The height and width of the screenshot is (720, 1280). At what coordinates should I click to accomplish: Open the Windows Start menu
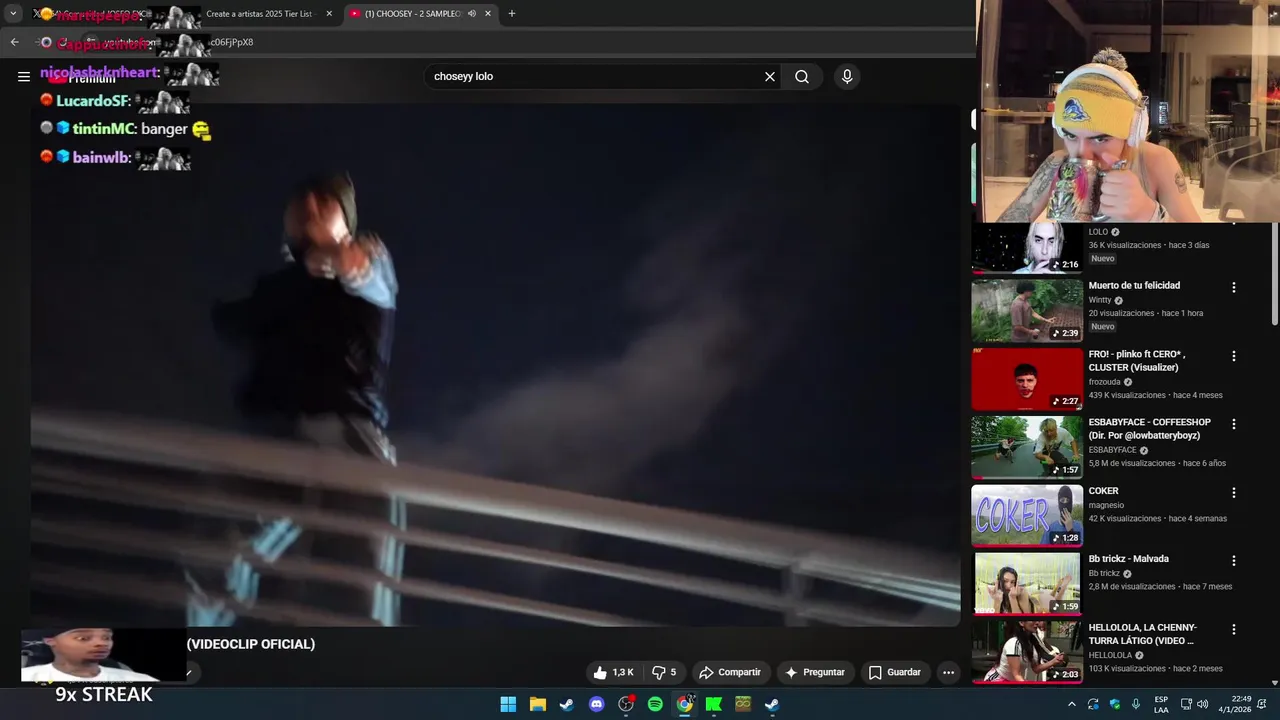tap(508, 704)
